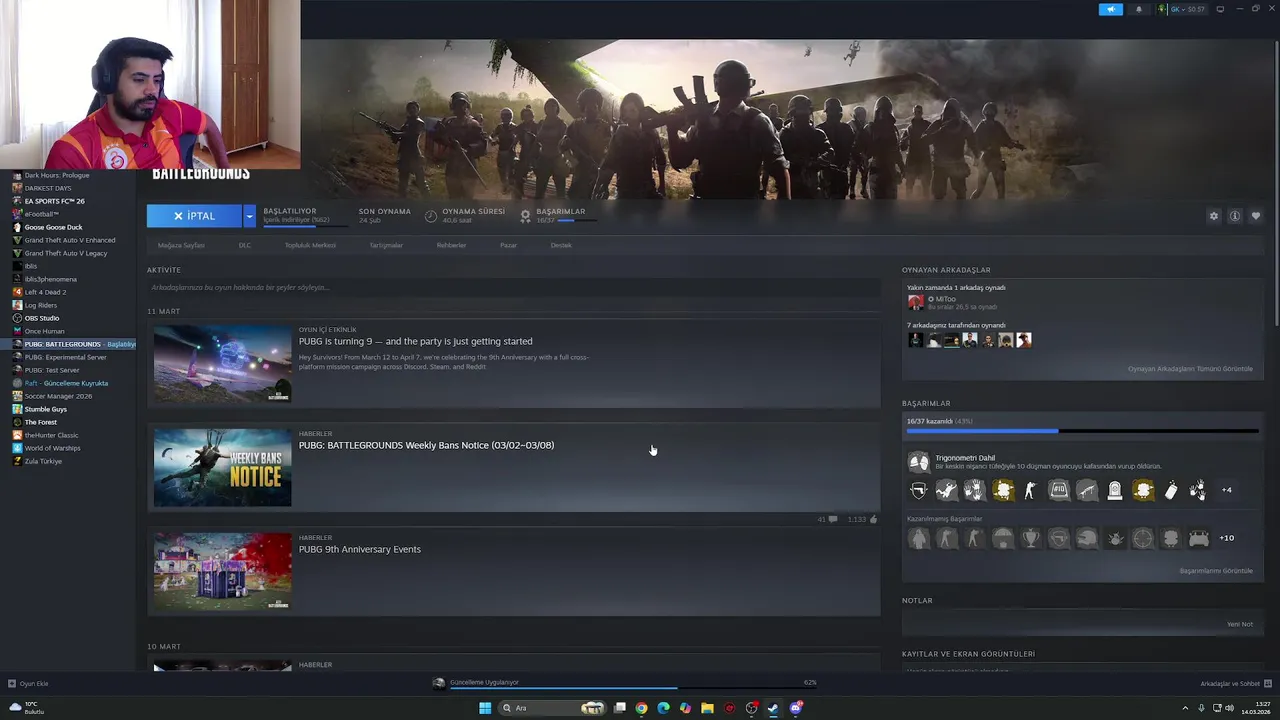Open the Pazar tab
Viewport: 1280px width, 720px height.
coord(508,245)
